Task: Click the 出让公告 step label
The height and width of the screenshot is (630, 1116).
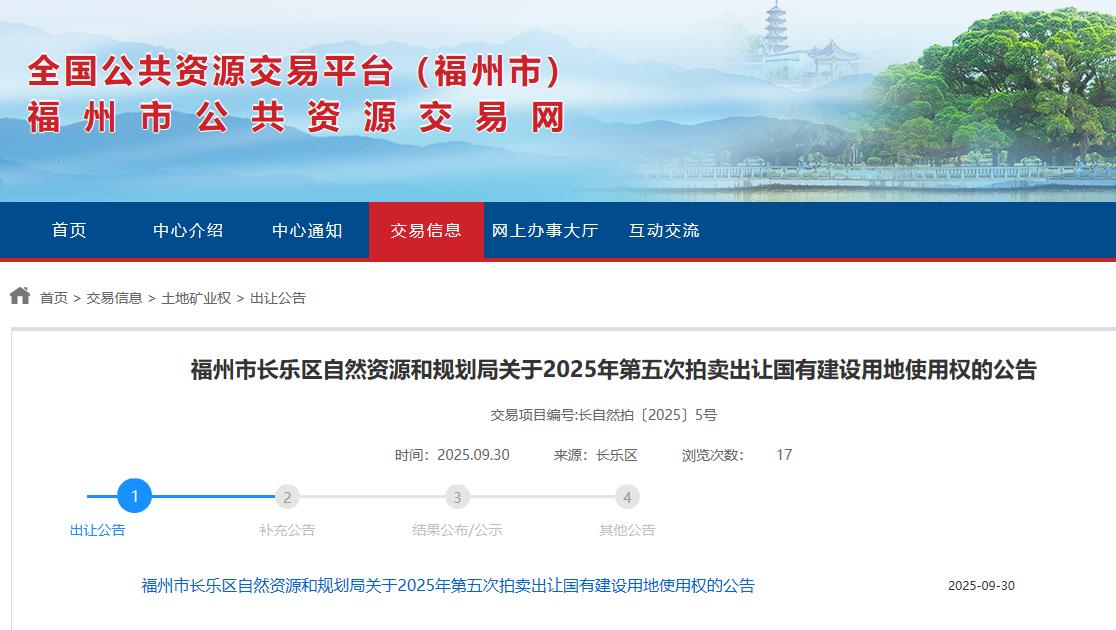Action: point(98,530)
